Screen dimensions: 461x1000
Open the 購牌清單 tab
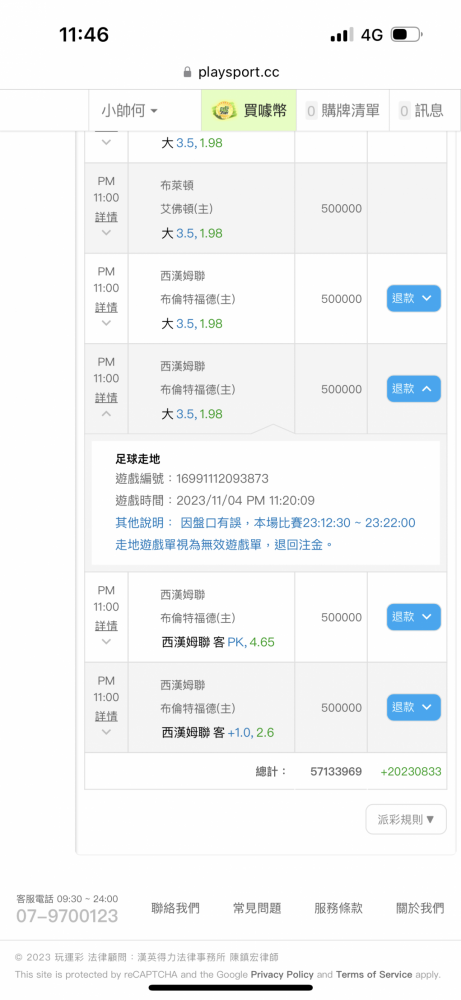click(343, 110)
